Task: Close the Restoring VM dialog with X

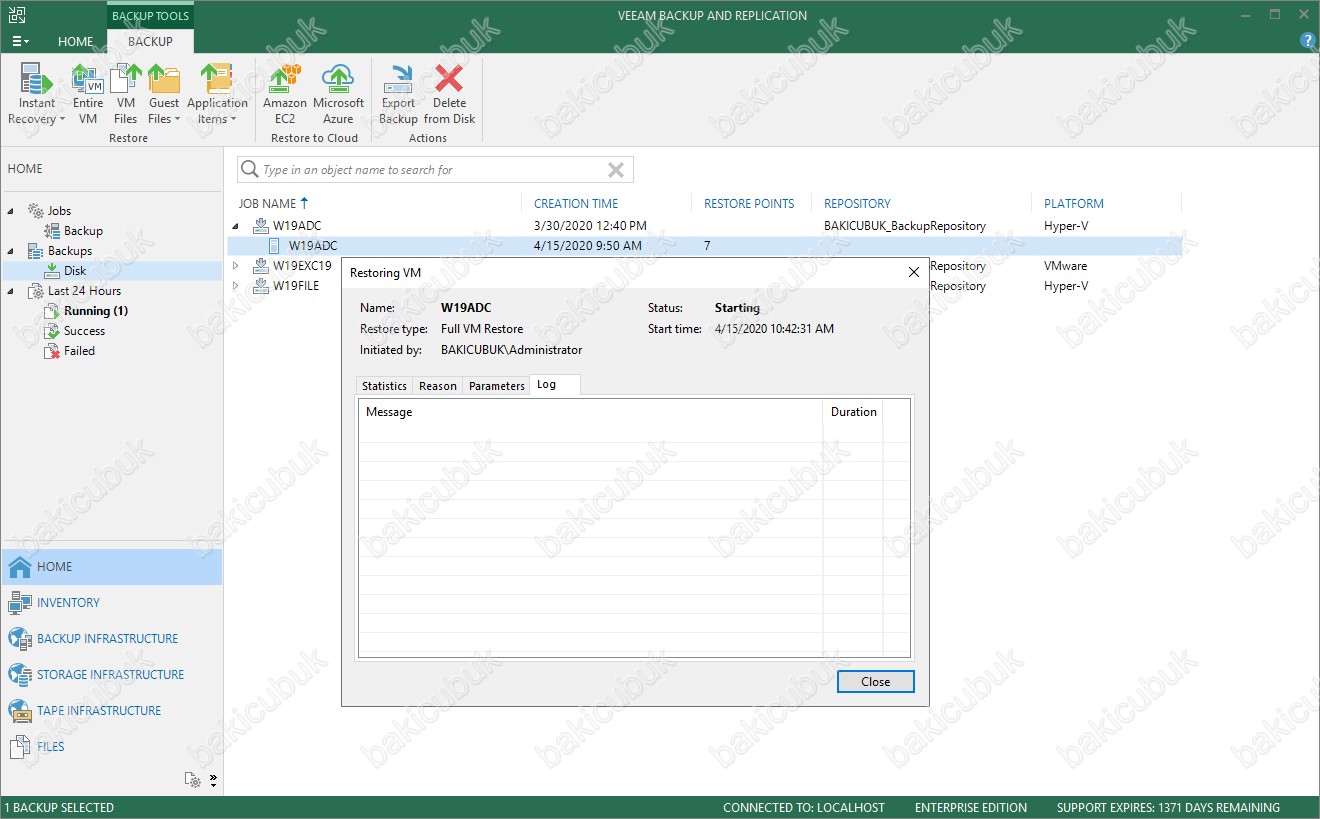Action: click(913, 272)
